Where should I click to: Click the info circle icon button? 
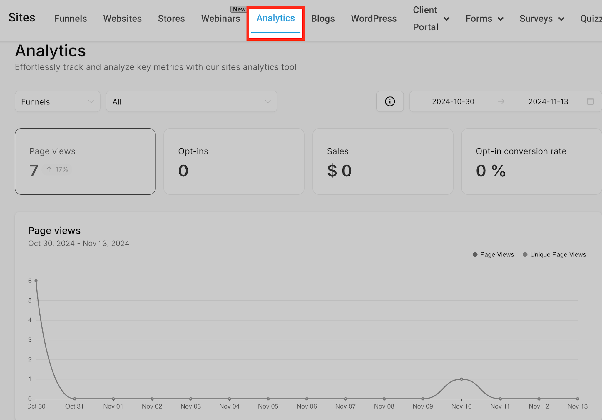pyautogui.click(x=390, y=101)
